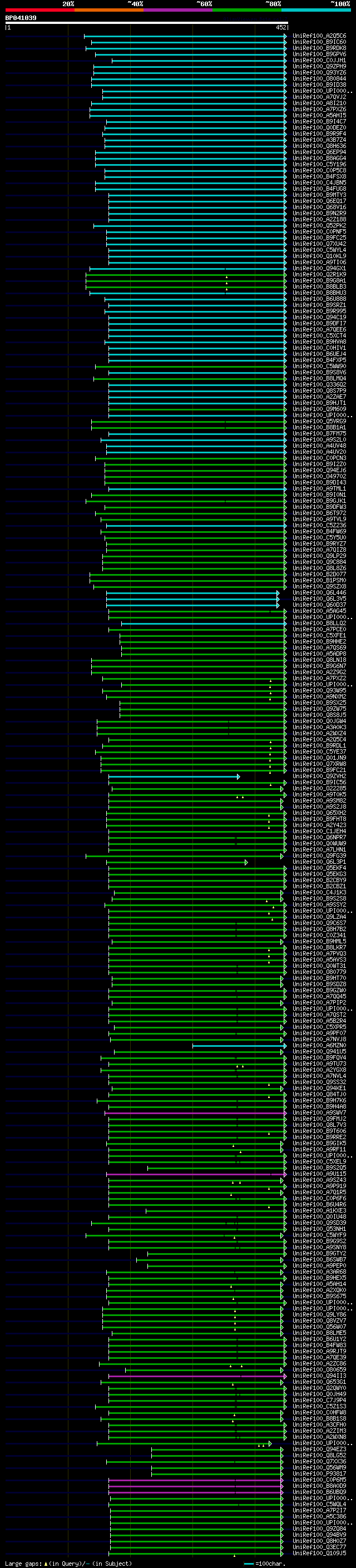Select the label UniRef100_Q8LNI8
This screenshot has width=356, height=1568.
click(319, 660)
